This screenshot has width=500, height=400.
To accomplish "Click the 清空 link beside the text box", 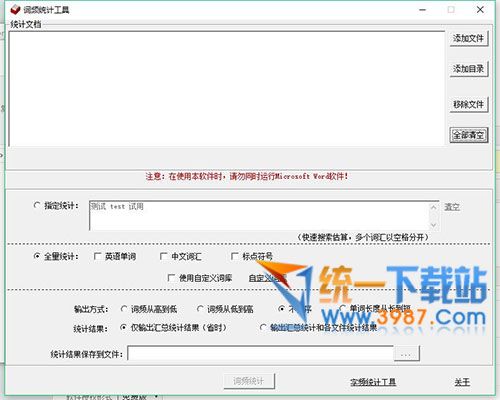I will (x=452, y=207).
